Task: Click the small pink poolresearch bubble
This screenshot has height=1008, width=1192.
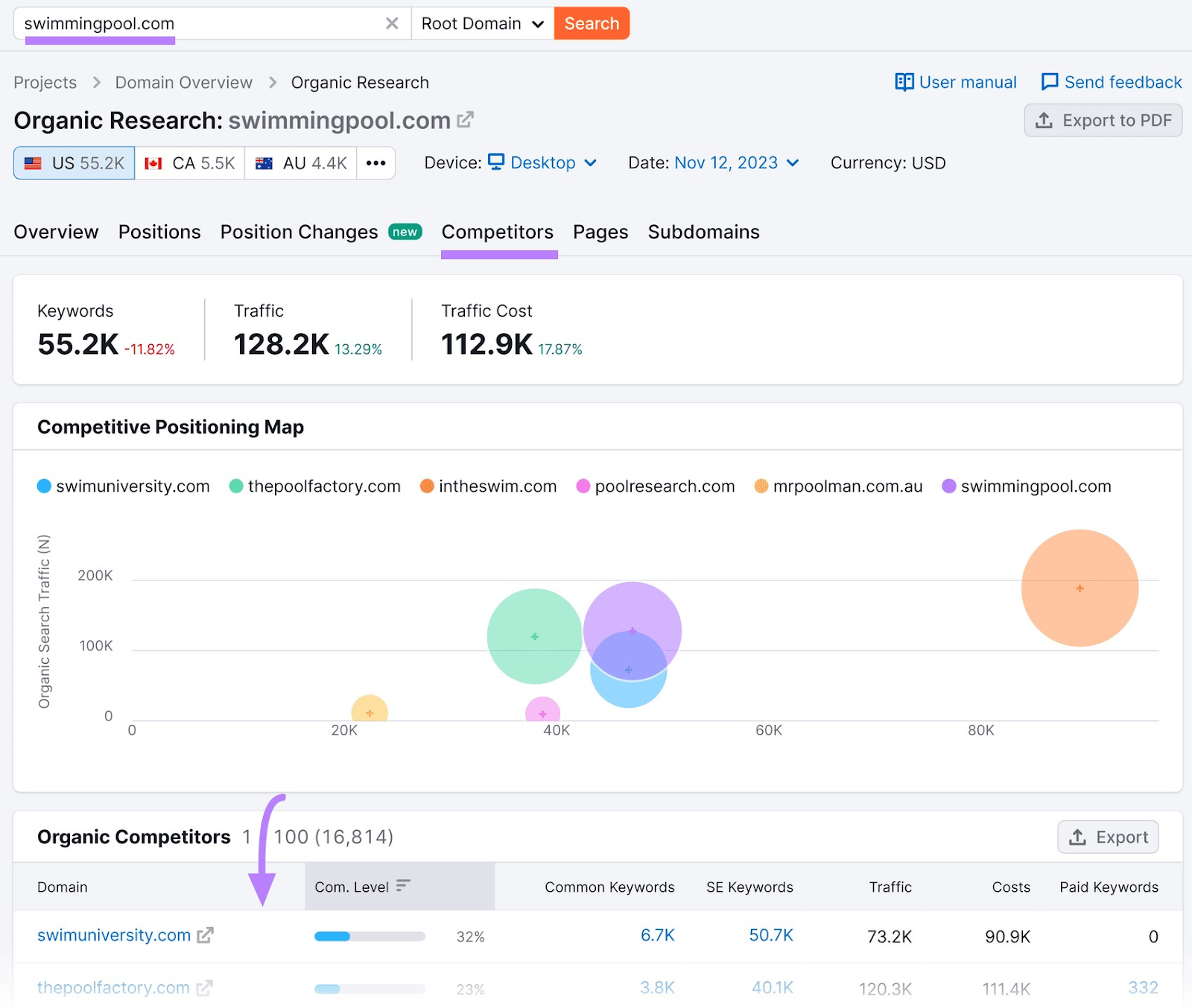Action: (x=542, y=709)
